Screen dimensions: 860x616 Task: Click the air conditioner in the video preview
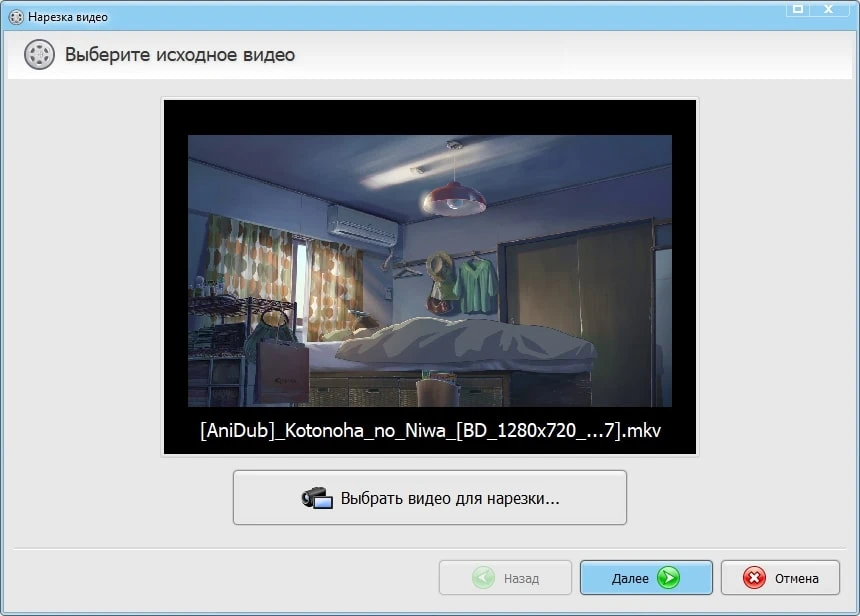[362, 225]
